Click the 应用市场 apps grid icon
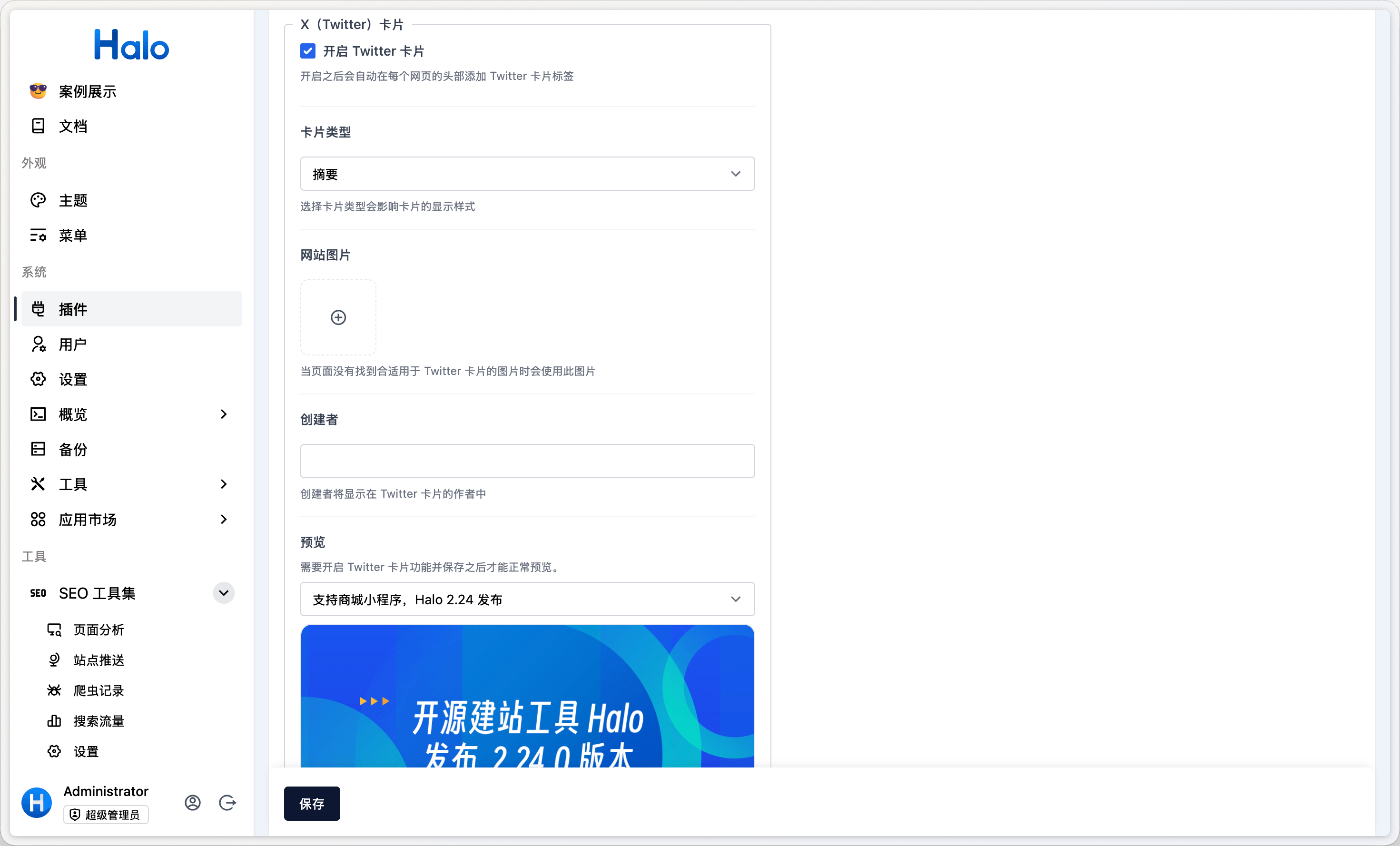1400x846 pixels. 38,519
